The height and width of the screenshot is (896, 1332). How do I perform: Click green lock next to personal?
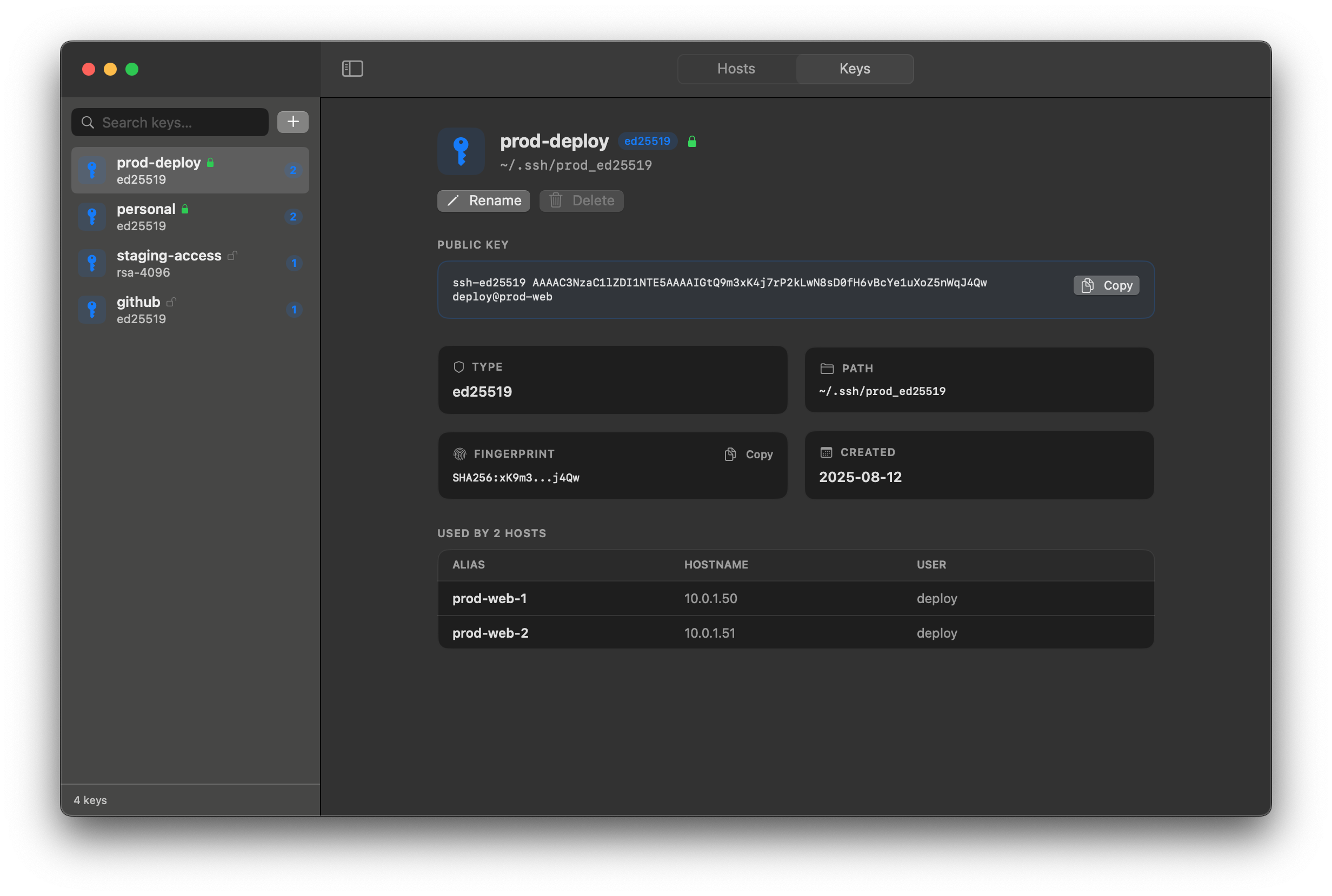tap(185, 209)
